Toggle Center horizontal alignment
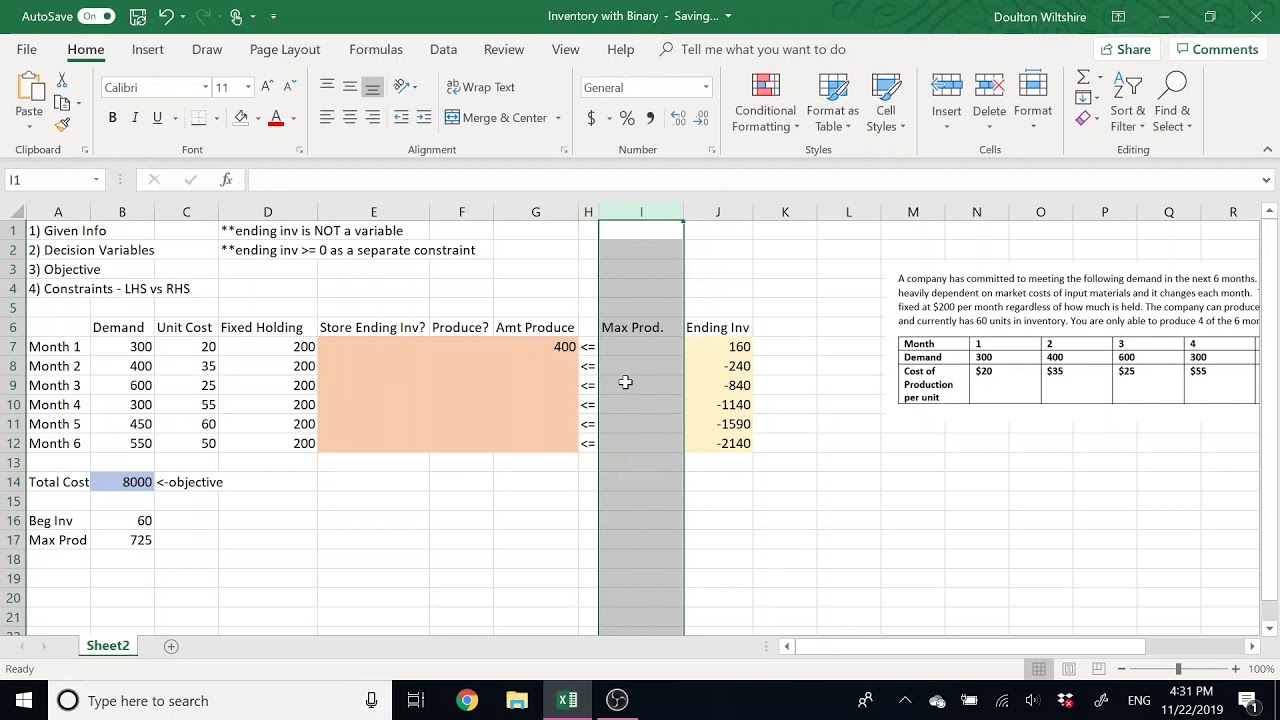 coord(350,118)
